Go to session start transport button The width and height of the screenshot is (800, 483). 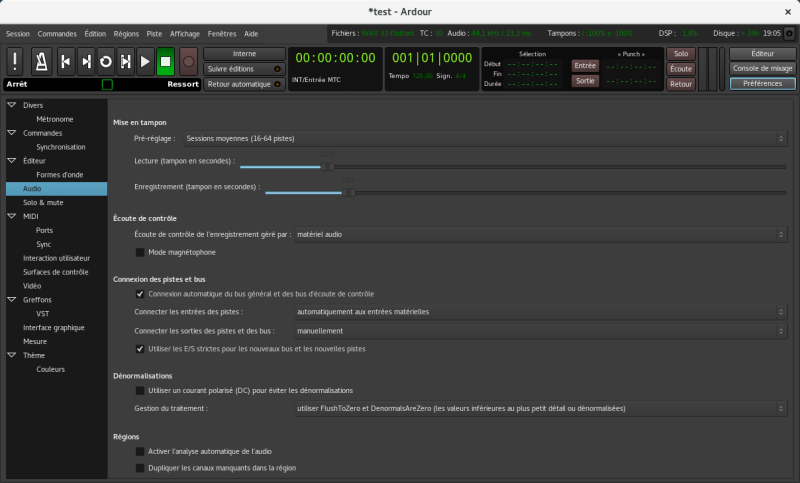point(66,62)
